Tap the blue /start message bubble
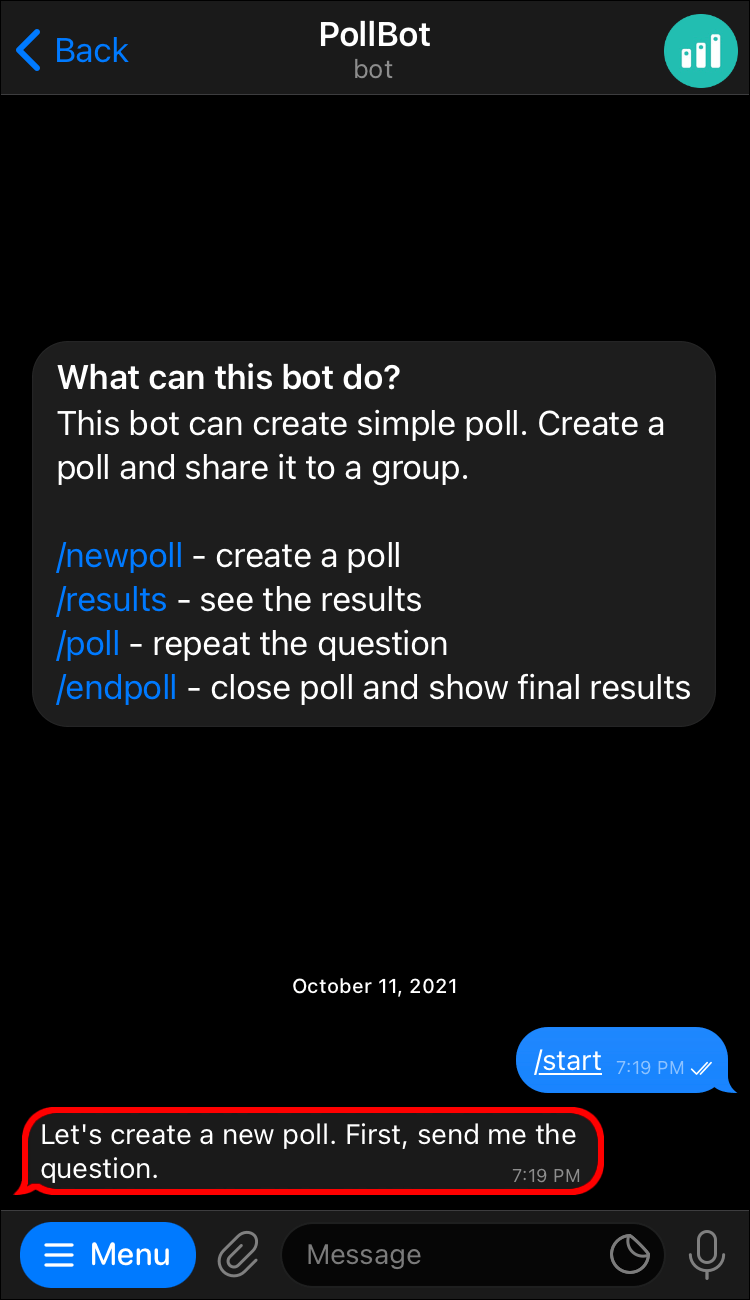Viewport: 750px width, 1300px height. coord(622,1061)
